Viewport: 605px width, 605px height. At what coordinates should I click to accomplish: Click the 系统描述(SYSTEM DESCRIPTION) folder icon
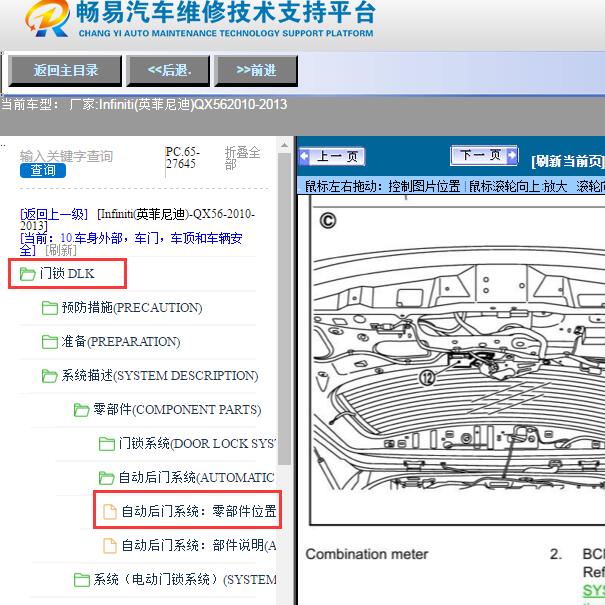50,376
